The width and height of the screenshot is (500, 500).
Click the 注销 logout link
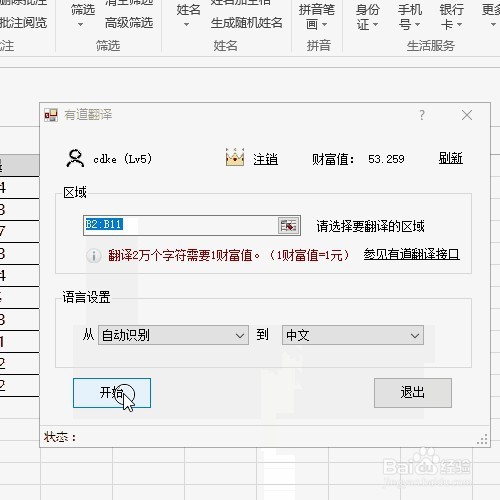tap(265, 159)
